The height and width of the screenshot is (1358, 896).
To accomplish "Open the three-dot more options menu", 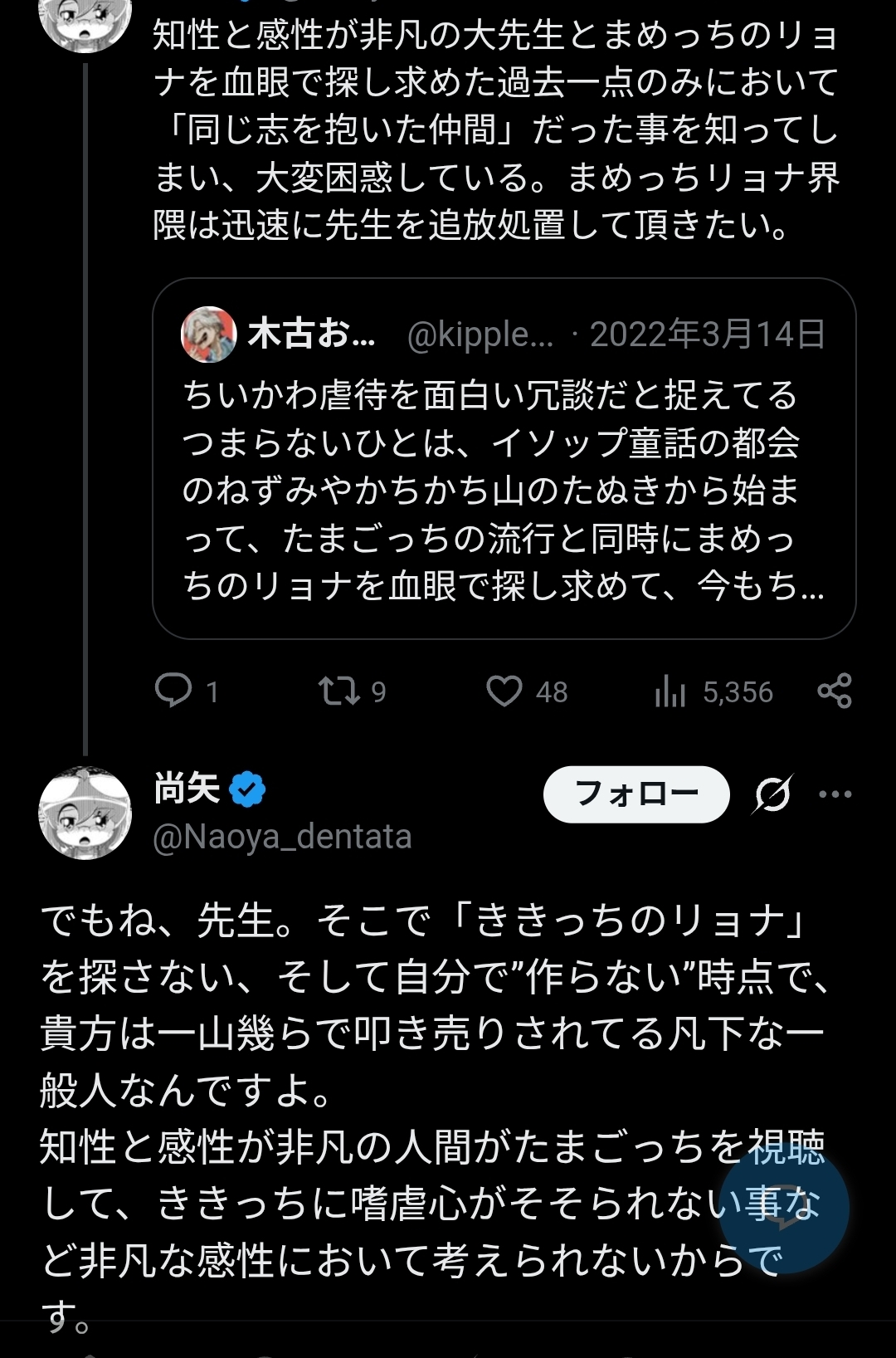I will coord(835,794).
